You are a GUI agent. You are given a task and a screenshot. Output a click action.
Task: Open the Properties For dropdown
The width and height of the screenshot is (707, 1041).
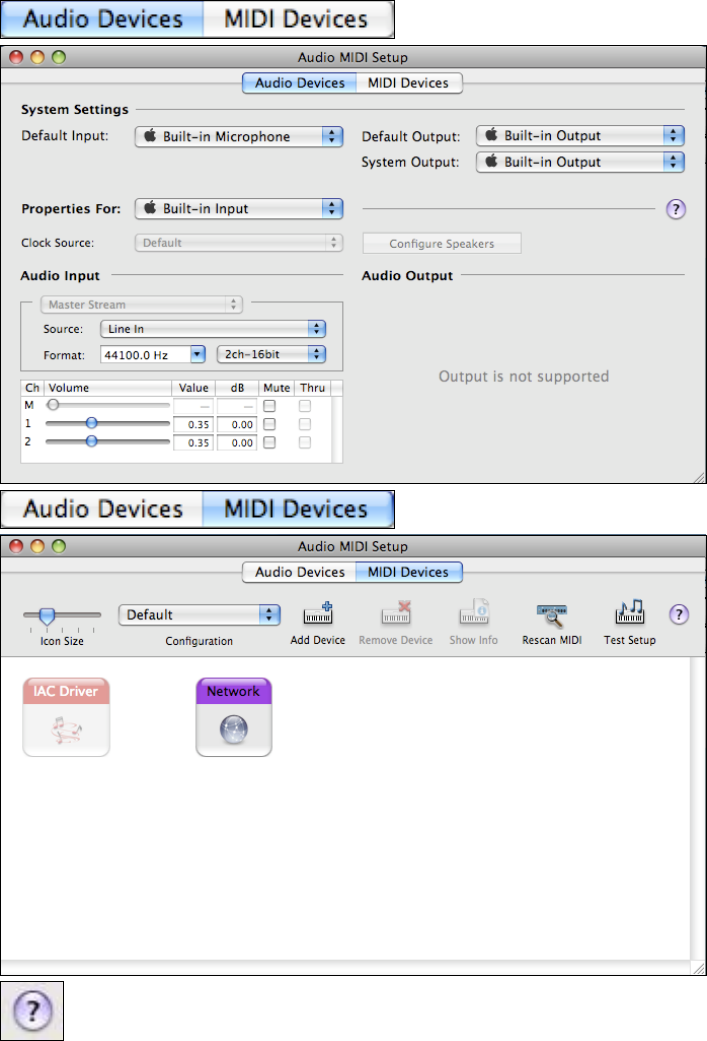[x=239, y=208]
